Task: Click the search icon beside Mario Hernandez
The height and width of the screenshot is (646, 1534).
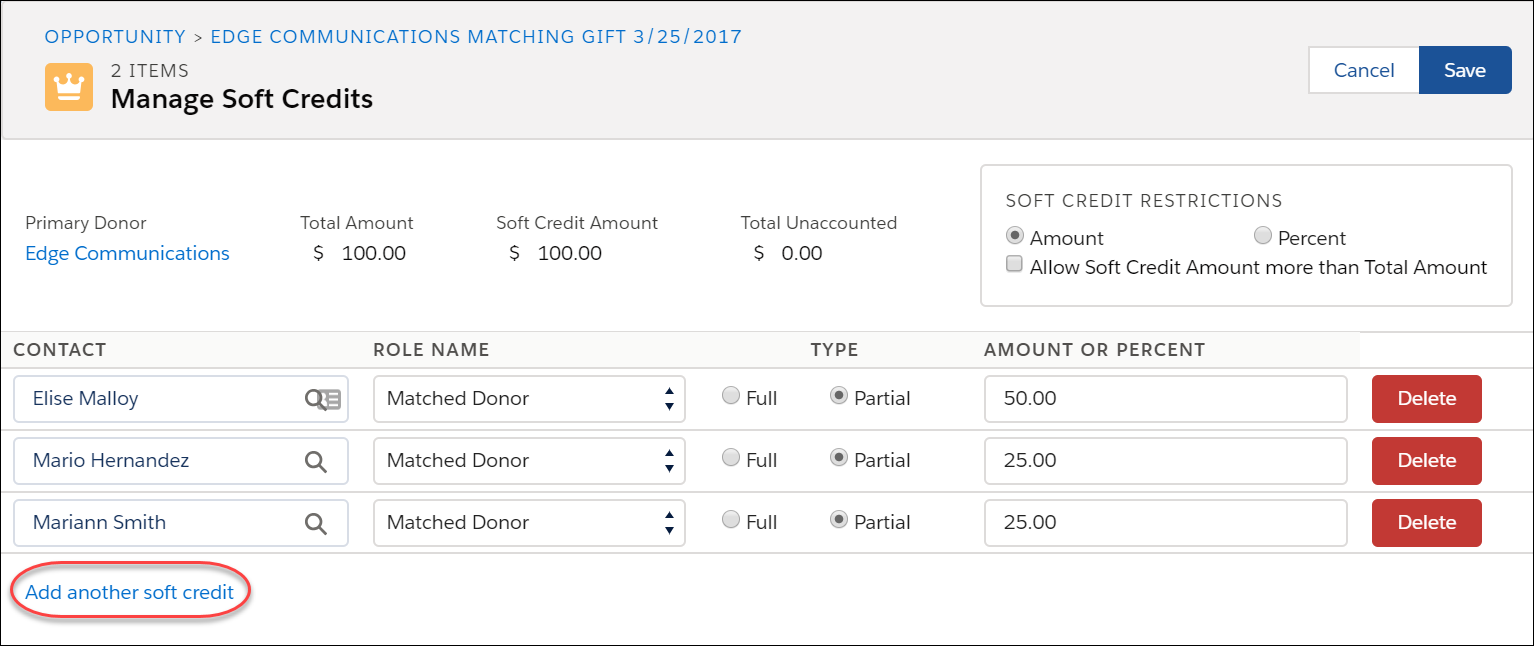Action: 317,460
